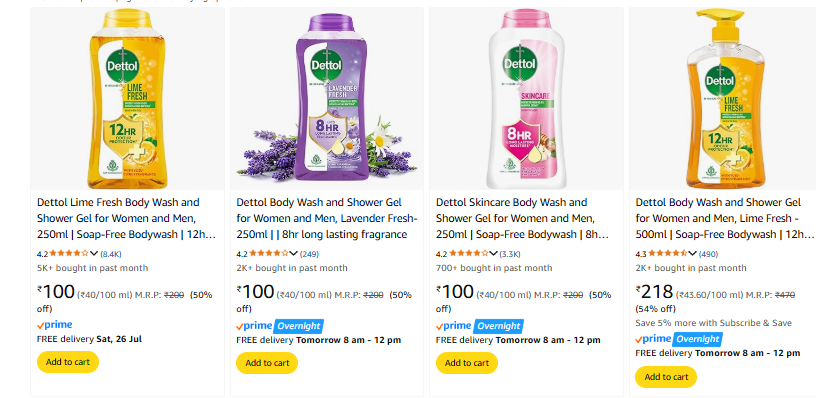Expand rating chevron next to 8.4K reviews
This screenshot has width=816, height=398.
(x=94, y=254)
